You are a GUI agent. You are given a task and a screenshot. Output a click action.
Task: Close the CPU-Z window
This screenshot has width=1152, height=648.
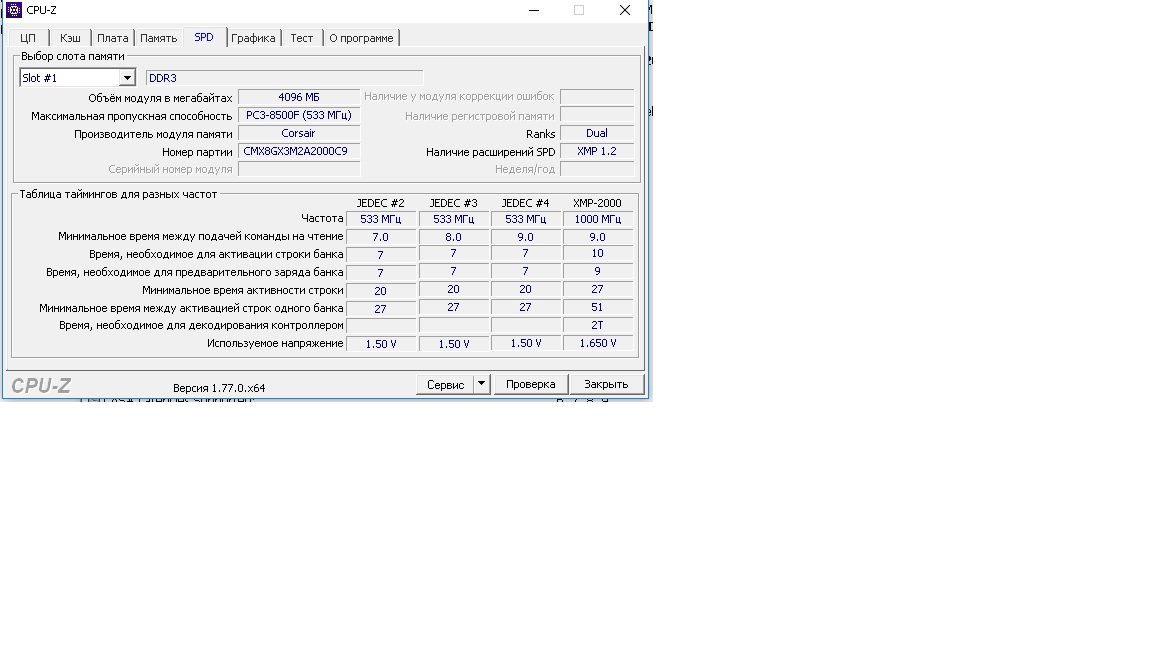(x=624, y=10)
